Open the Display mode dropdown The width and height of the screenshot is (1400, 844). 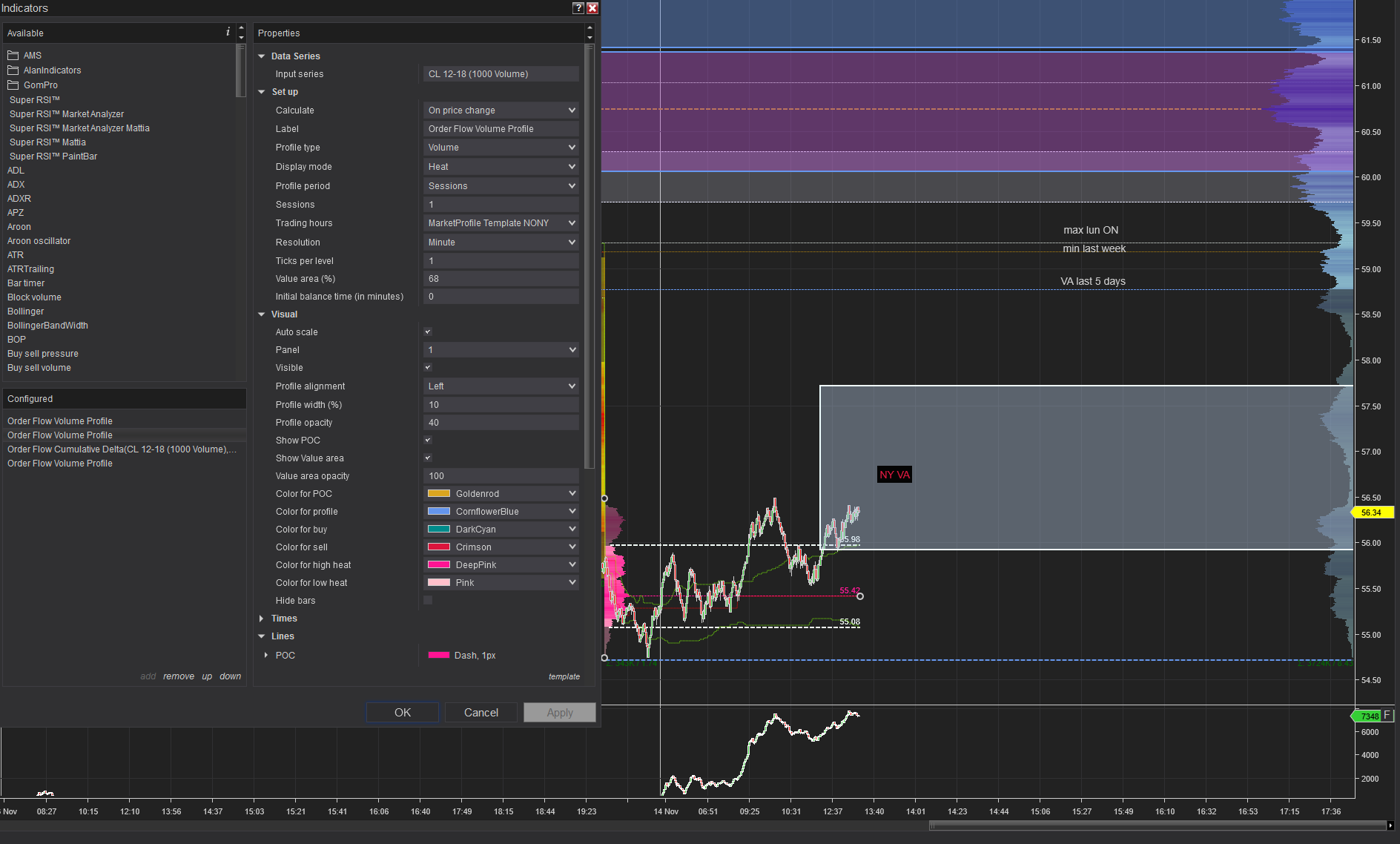point(501,167)
